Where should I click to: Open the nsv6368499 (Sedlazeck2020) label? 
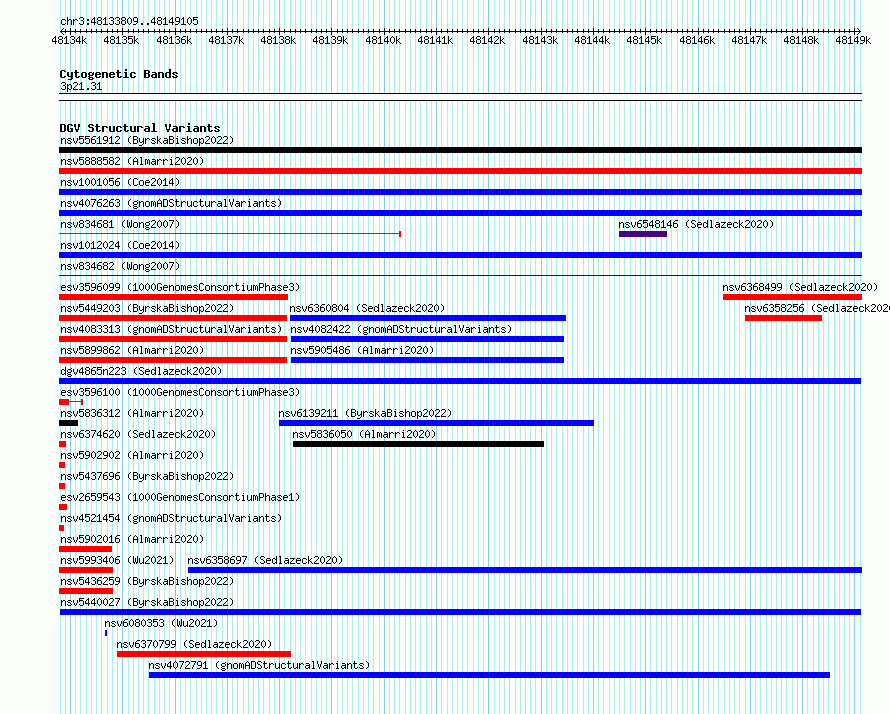(x=800, y=287)
